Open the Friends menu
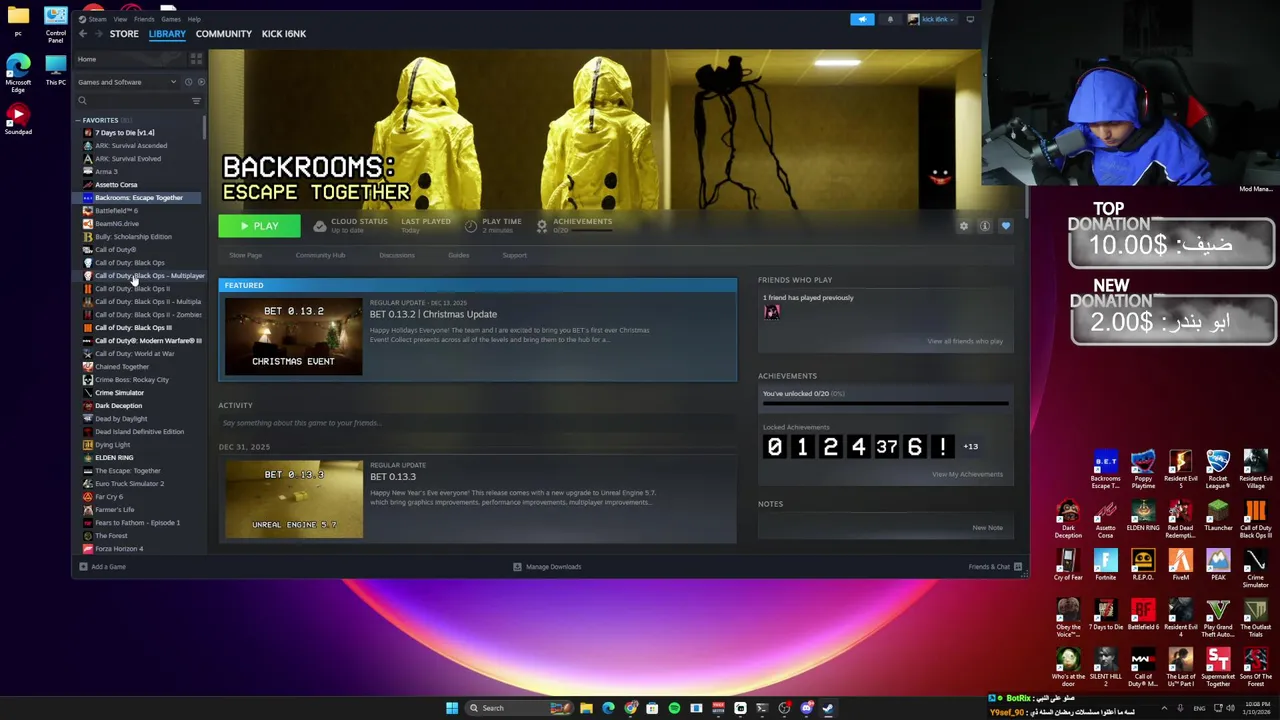This screenshot has height=720, width=1280. coord(144,19)
